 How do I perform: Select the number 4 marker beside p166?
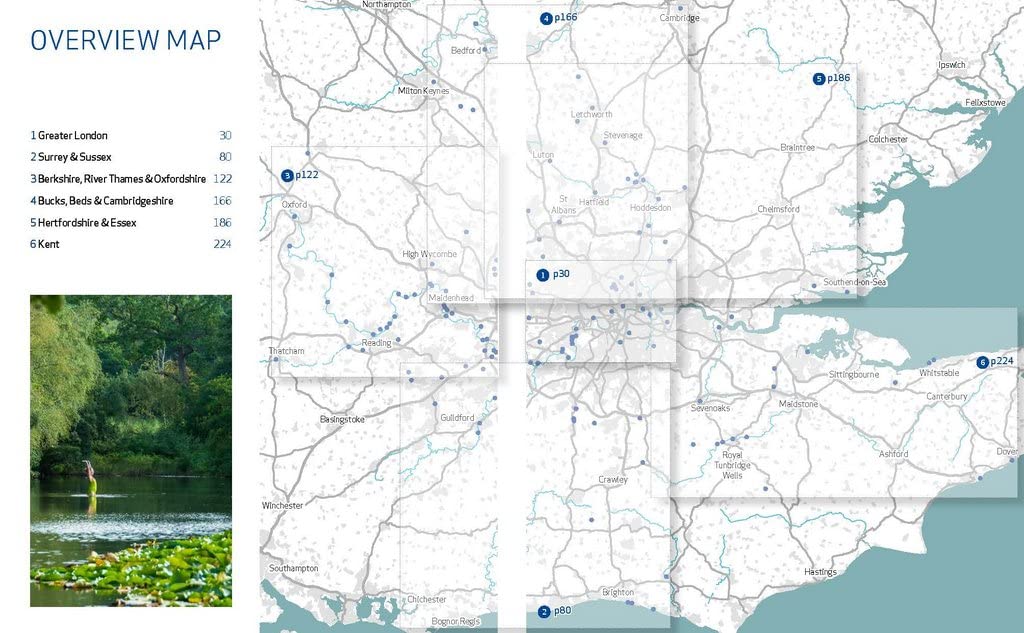point(545,18)
